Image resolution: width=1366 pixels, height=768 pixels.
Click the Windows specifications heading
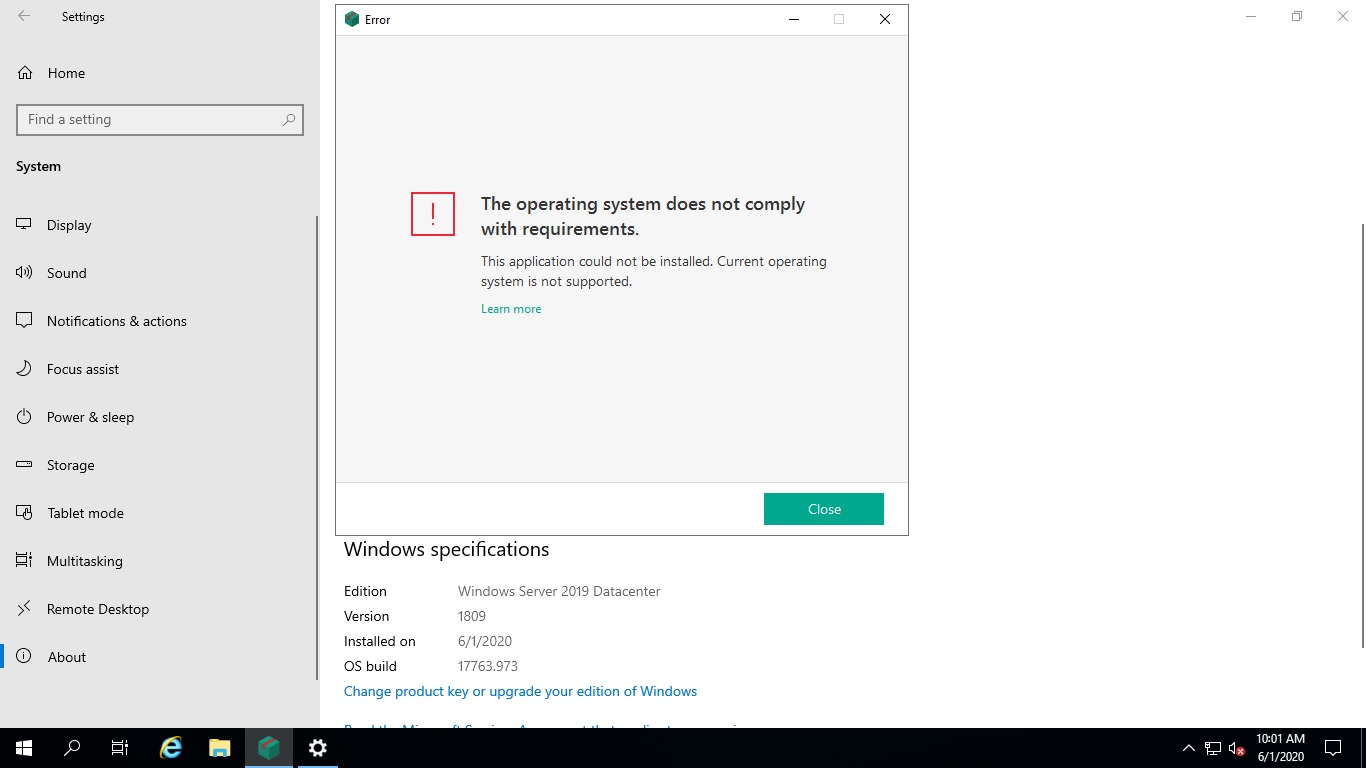pyautogui.click(x=446, y=549)
